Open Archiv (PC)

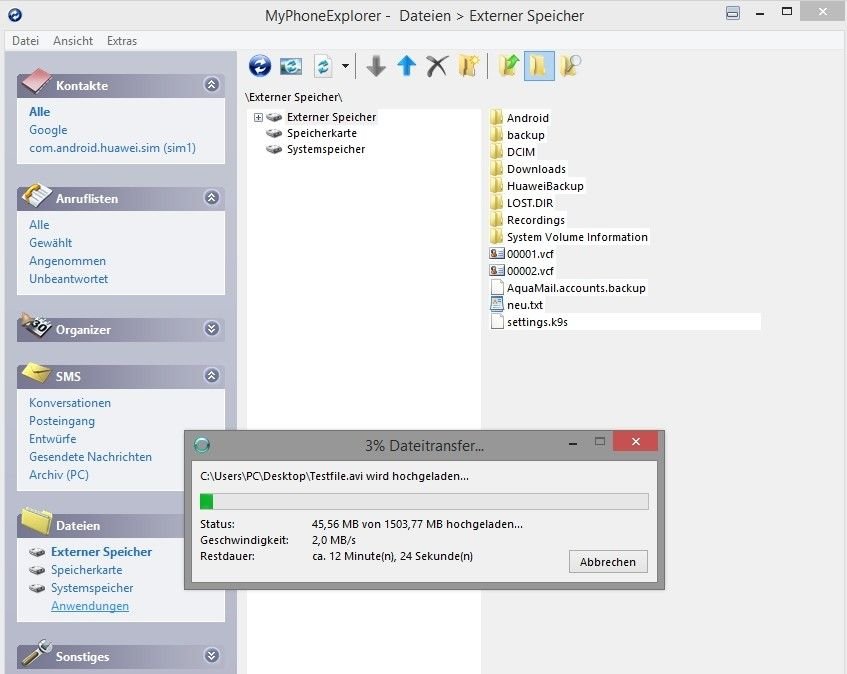(59, 475)
